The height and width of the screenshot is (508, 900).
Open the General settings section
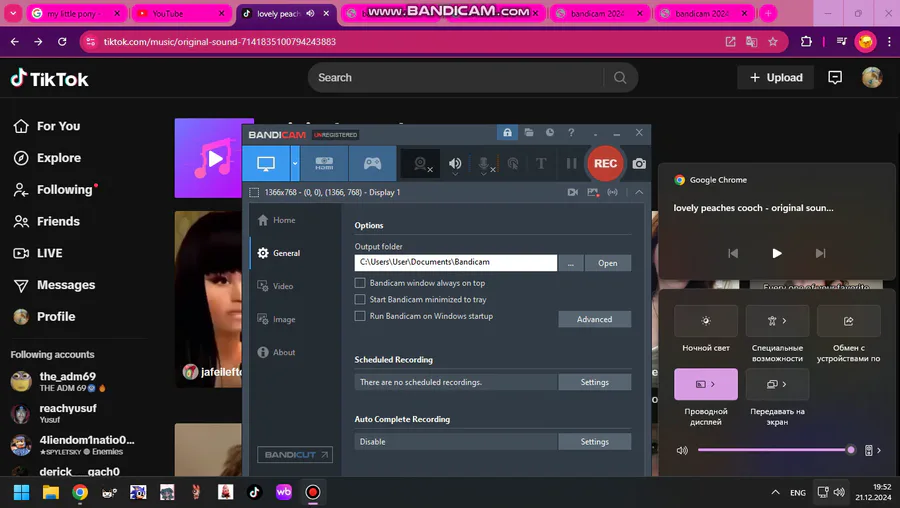279,253
